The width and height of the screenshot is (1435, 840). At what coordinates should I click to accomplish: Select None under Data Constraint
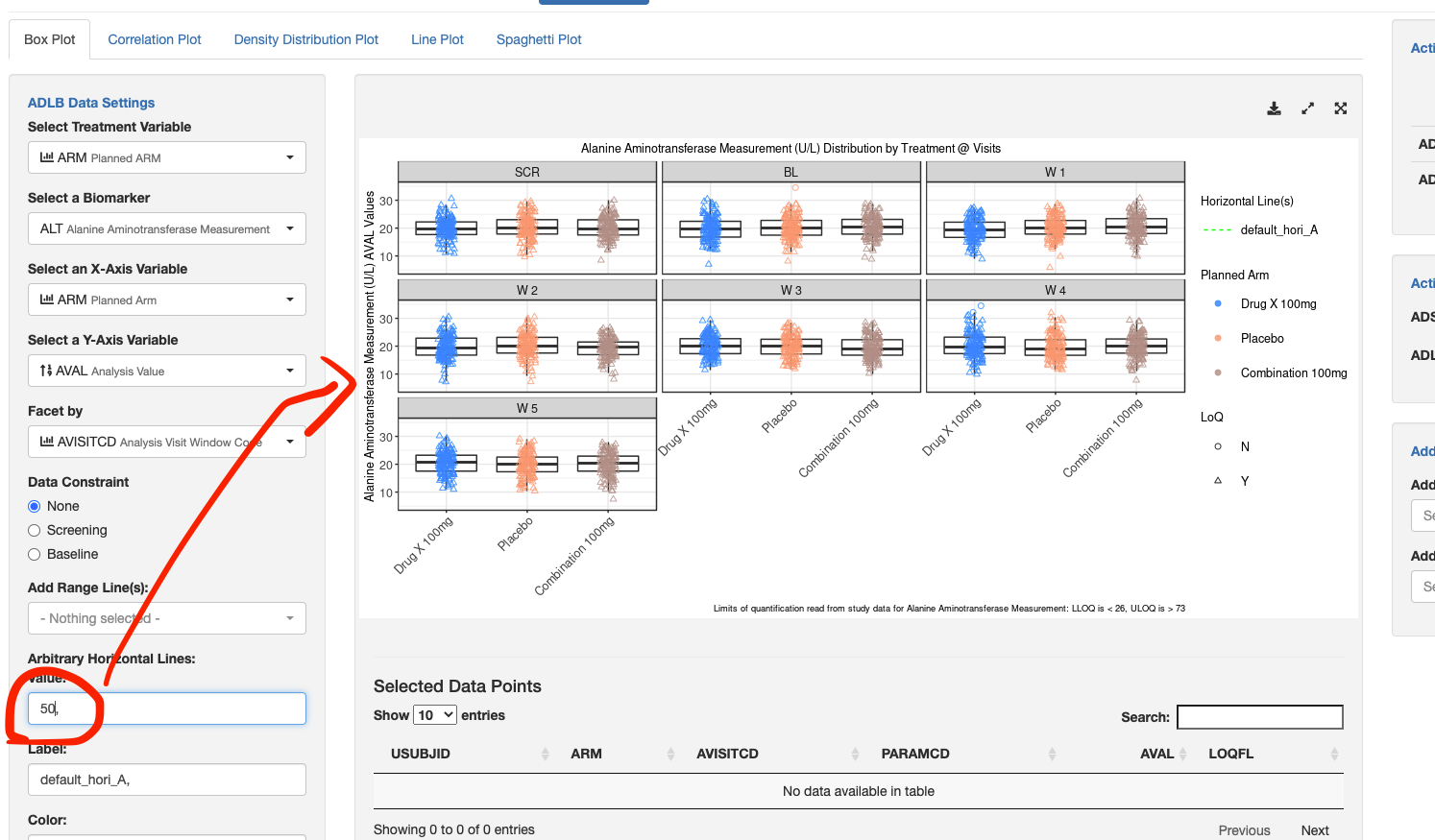click(32, 506)
